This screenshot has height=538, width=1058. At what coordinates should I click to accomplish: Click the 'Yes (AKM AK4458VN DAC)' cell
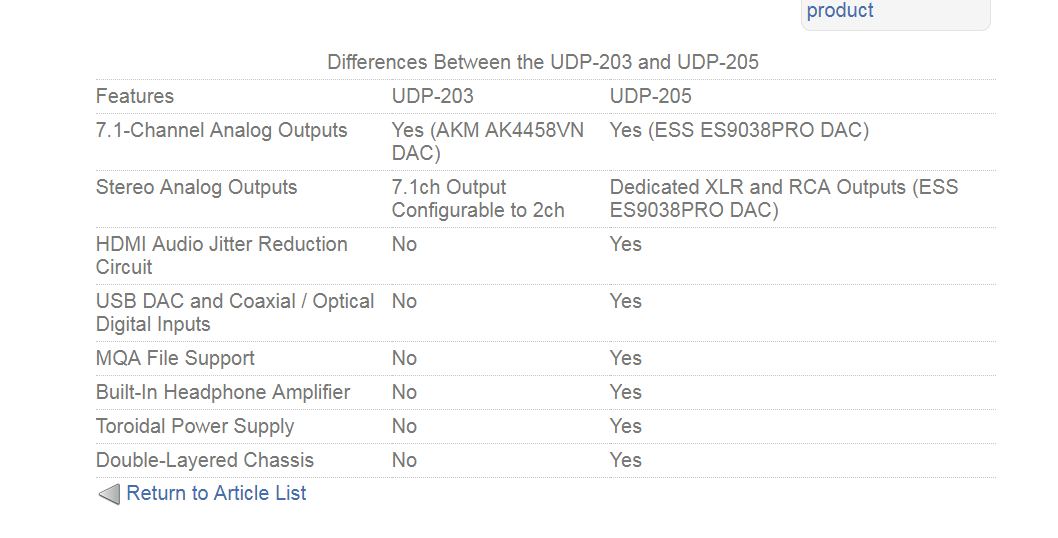point(488,141)
